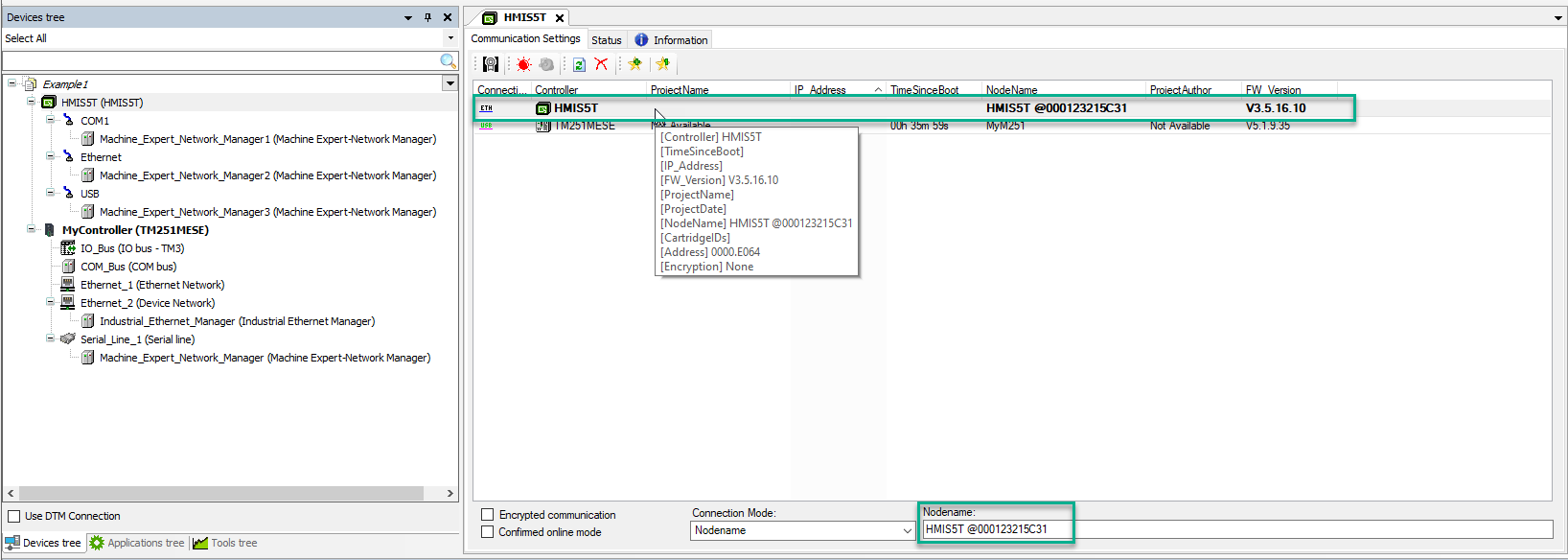
Task: Switch to the Status tab
Action: click(x=606, y=40)
